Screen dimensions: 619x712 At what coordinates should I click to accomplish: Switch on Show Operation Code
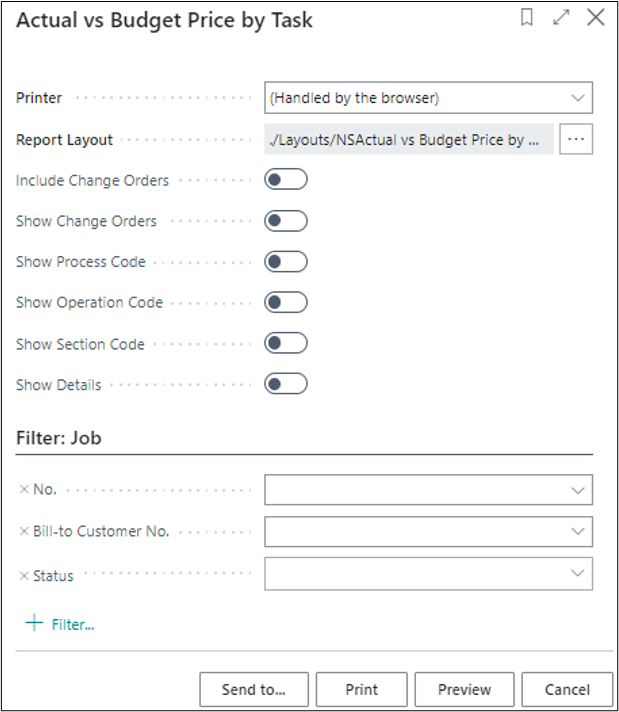(x=285, y=302)
